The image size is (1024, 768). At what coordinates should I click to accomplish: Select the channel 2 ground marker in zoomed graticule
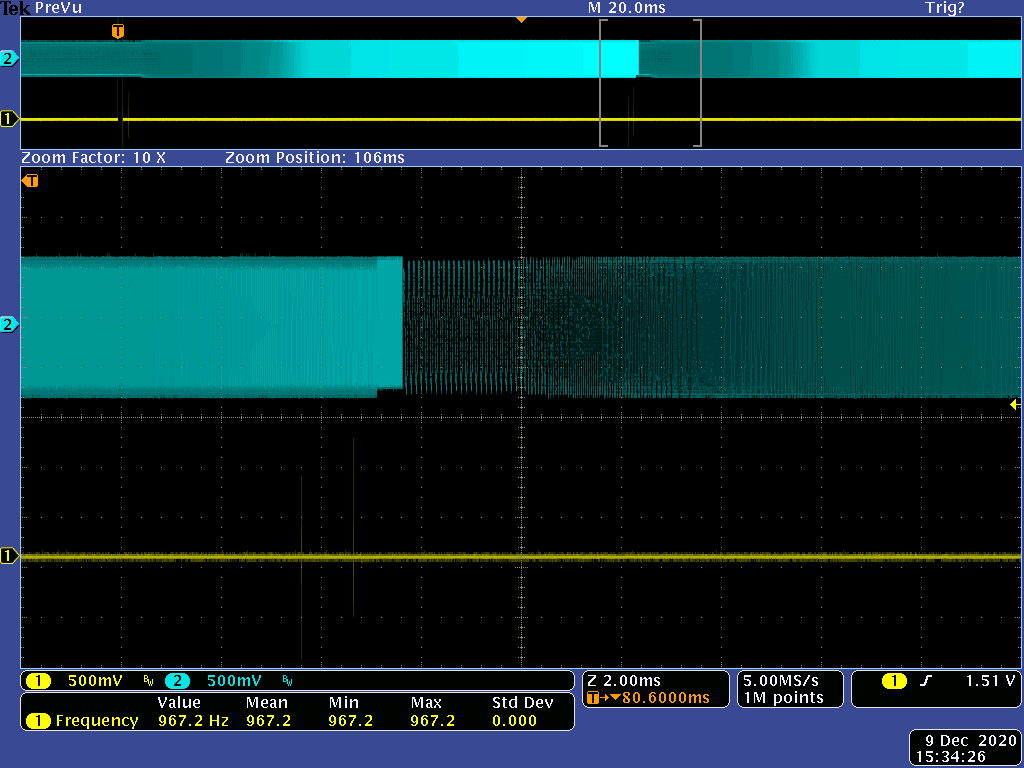[x=9, y=325]
